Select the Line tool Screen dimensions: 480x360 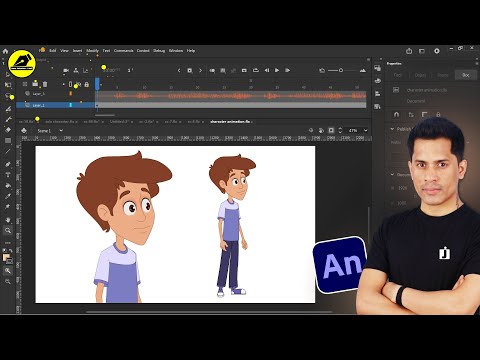coord(8,151)
